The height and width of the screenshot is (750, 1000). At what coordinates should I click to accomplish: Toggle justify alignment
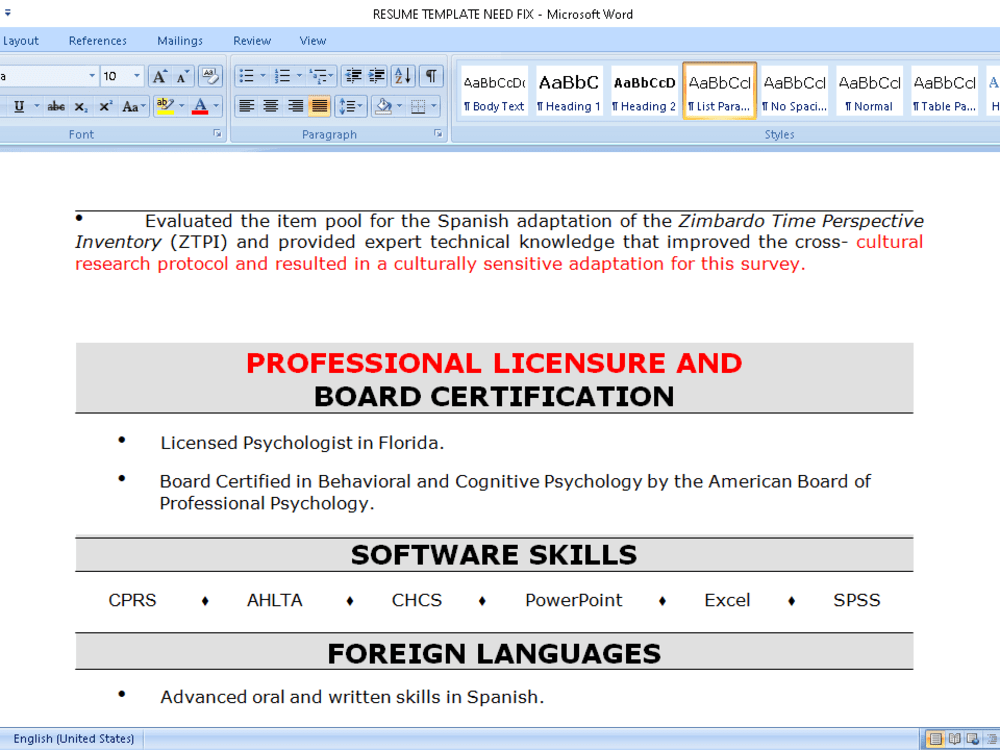pyautogui.click(x=319, y=107)
